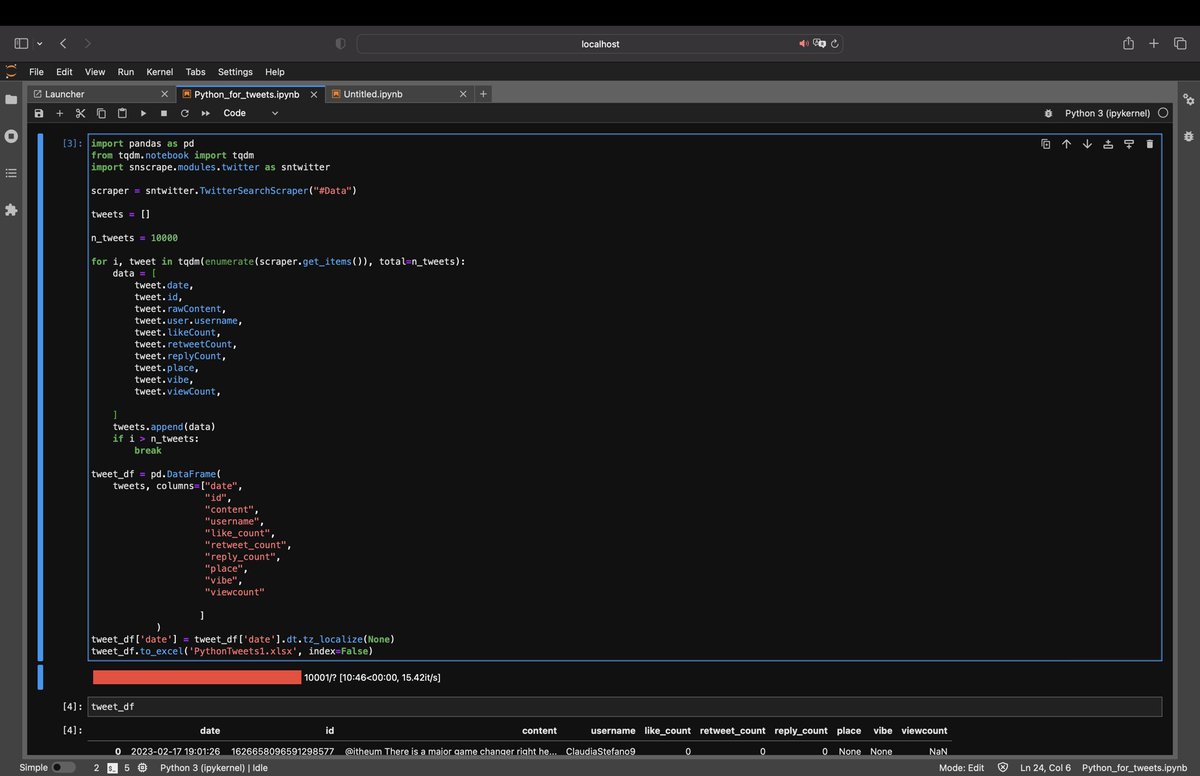Open the Safari Share button
The width and height of the screenshot is (1200, 776).
(x=1128, y=43)
